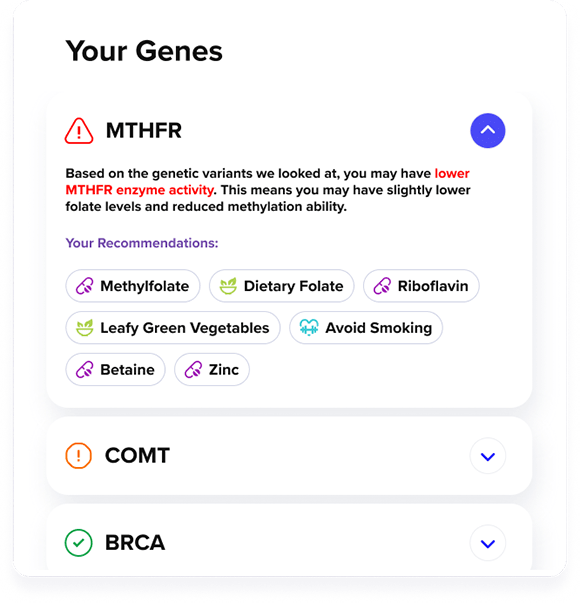Click the pill icon in Riboflavin chip
The width and height of the screenshot is (580, 603).
(382, 286)
